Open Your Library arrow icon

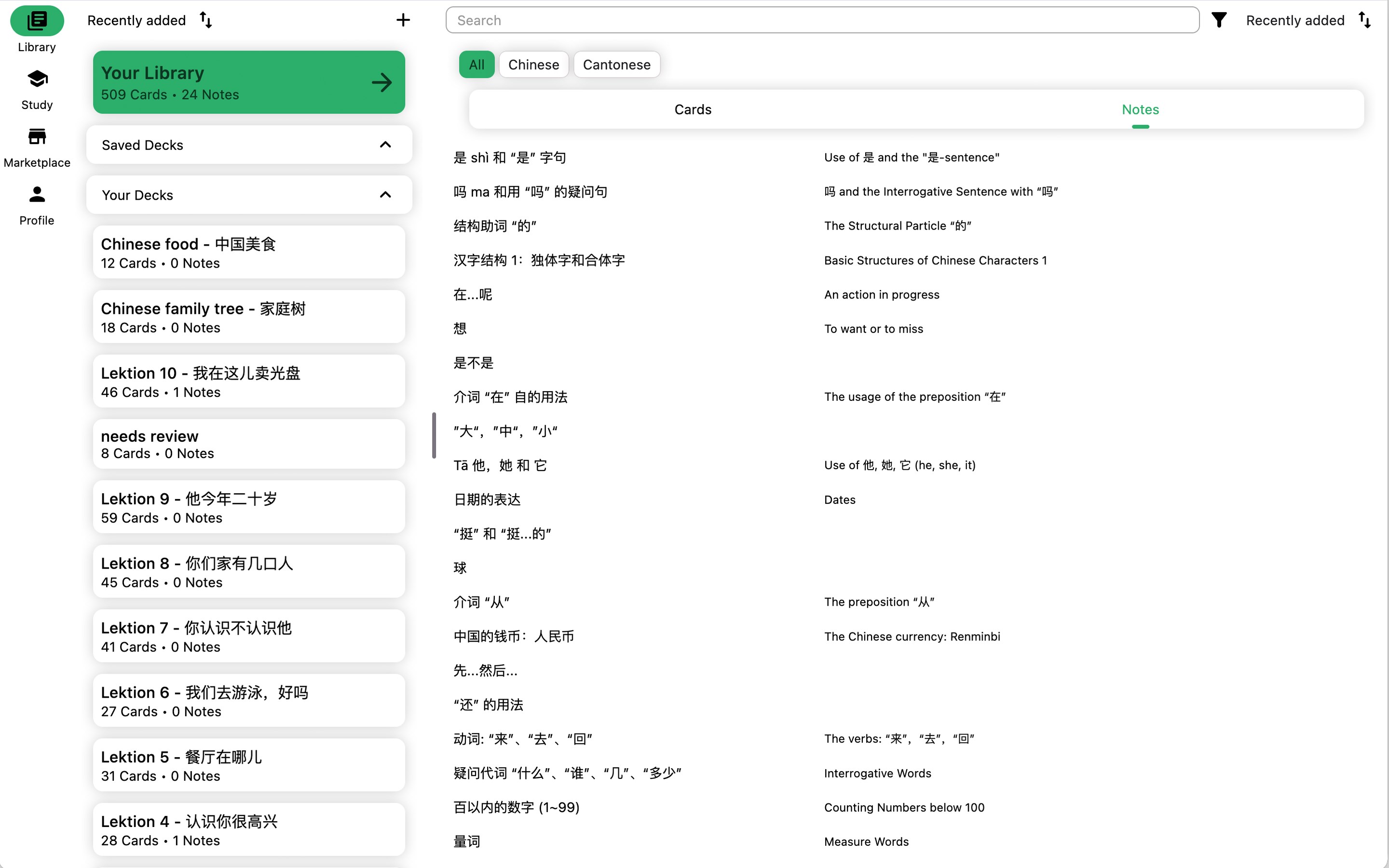pyautogui.click(x=381, y=82)
